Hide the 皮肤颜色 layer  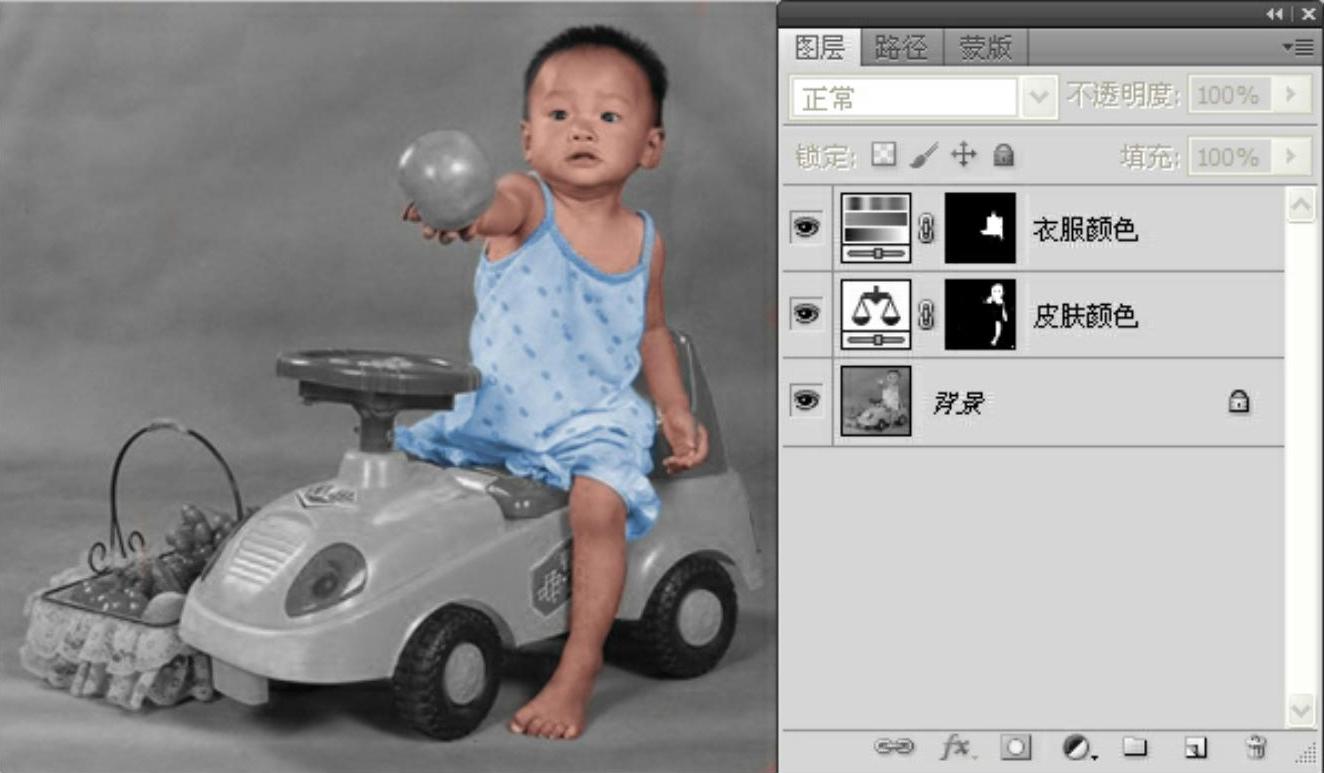coord(806,314)
